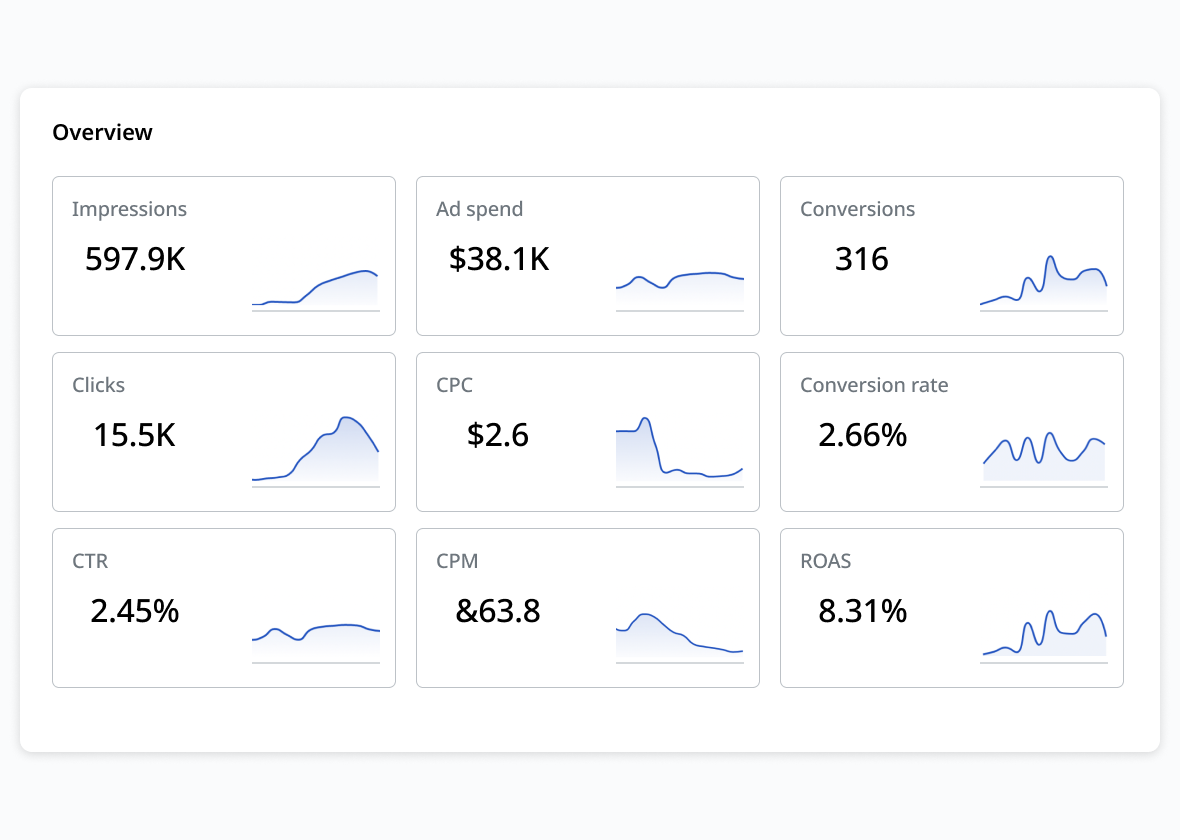Click the CPC value $2.6
The width and height of the screenshot is (1180, 840).
495,434
